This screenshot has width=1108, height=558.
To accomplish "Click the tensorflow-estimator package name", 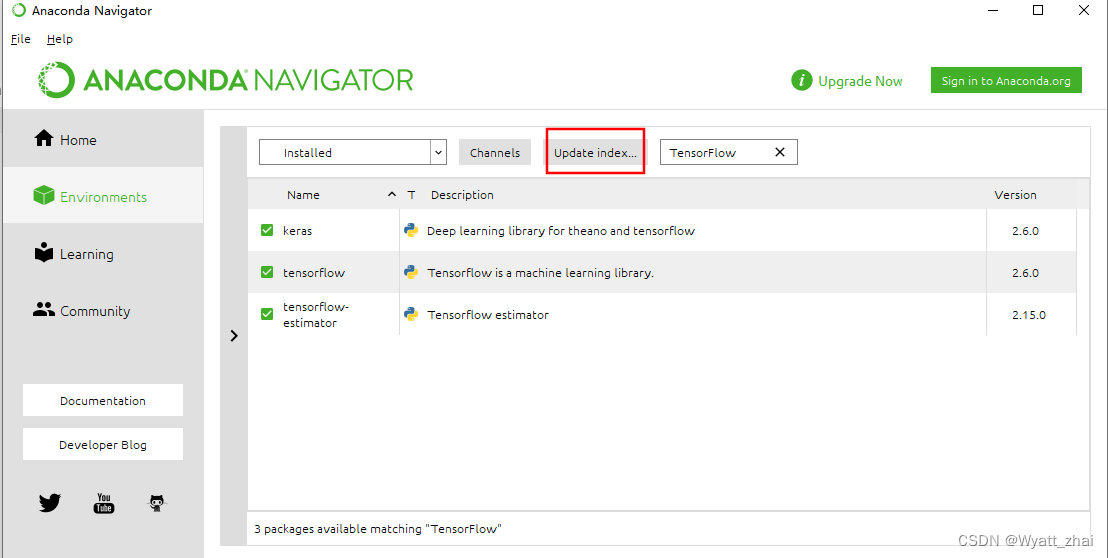I will pos(316,315).
